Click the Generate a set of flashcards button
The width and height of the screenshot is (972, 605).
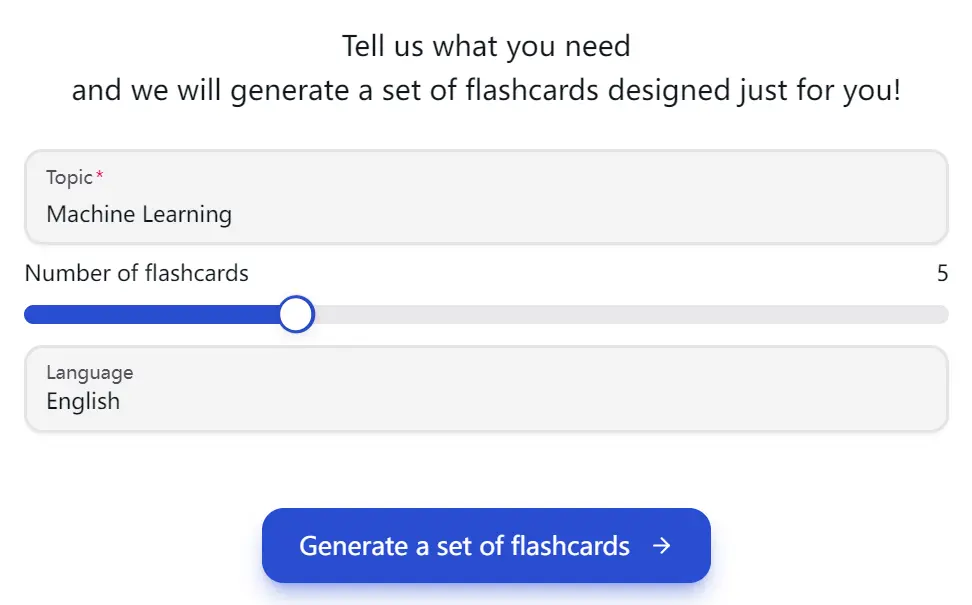486,546
